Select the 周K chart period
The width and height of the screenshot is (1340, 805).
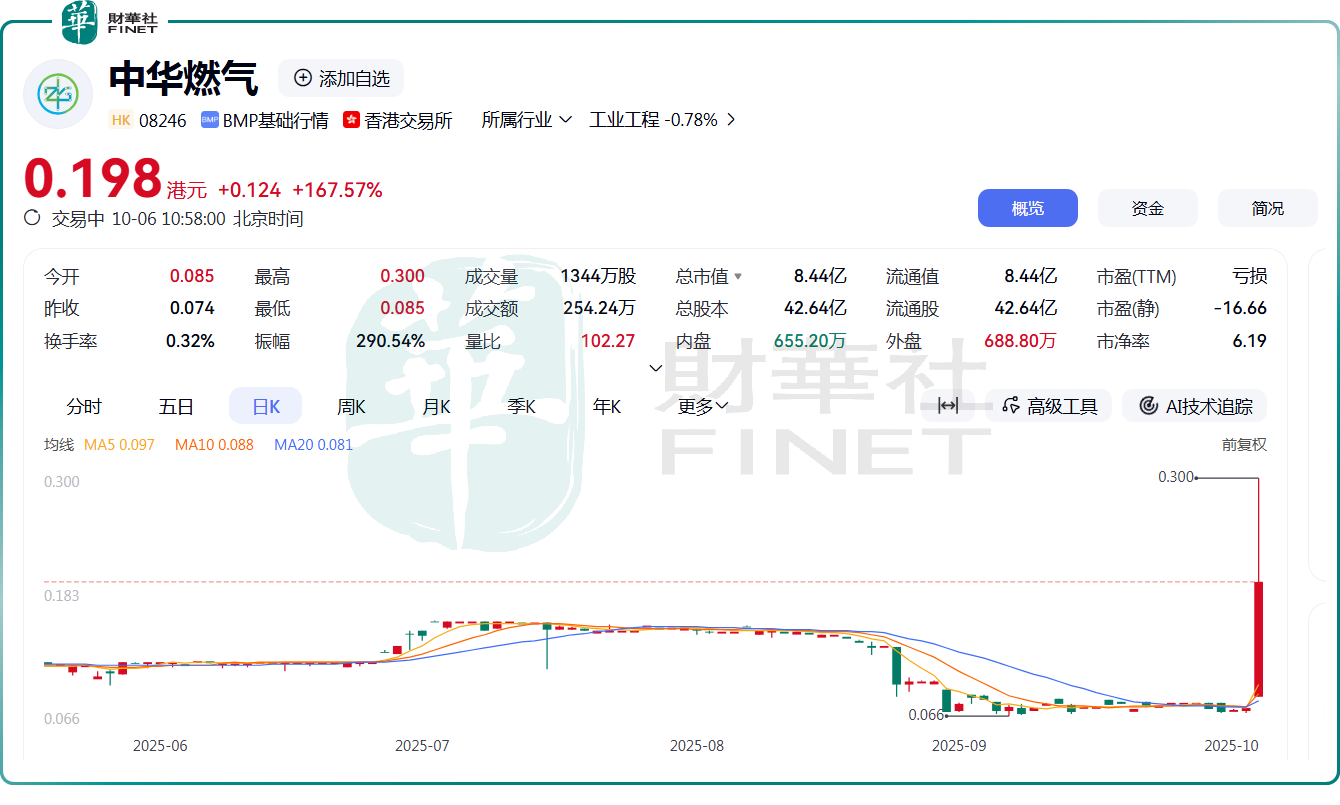pos(351,407)
